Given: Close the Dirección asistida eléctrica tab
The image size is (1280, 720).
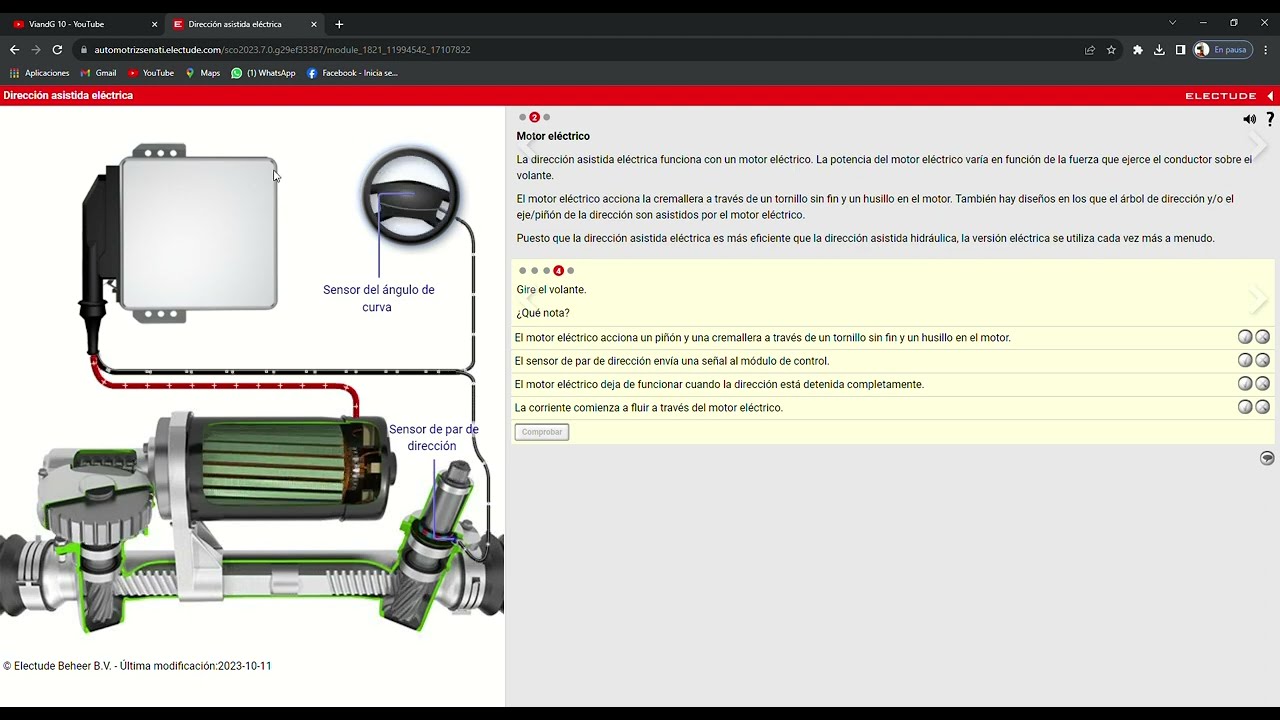Looking at the screenshot, I should click(x=314, y=24).
